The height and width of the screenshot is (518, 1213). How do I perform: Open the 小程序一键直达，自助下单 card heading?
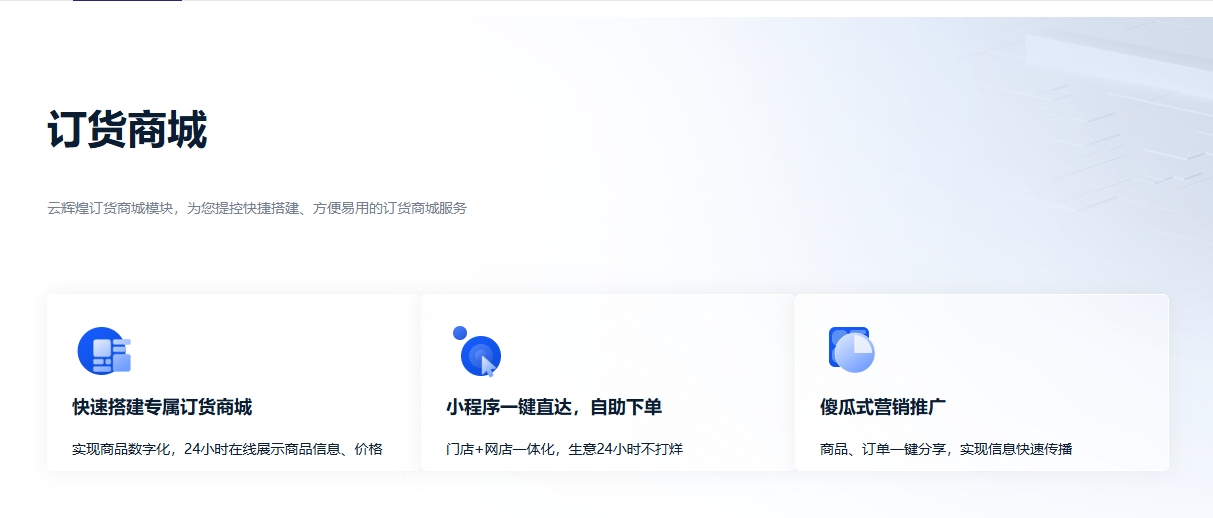click(x=554, y=407)
